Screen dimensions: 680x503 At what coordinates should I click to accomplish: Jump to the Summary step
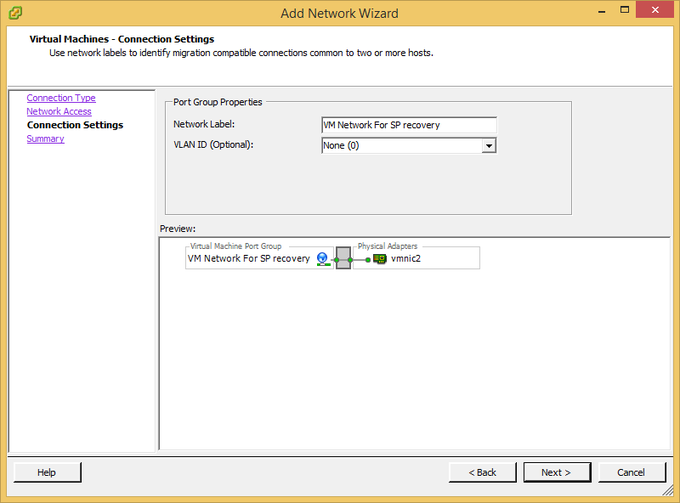[45, 139]
